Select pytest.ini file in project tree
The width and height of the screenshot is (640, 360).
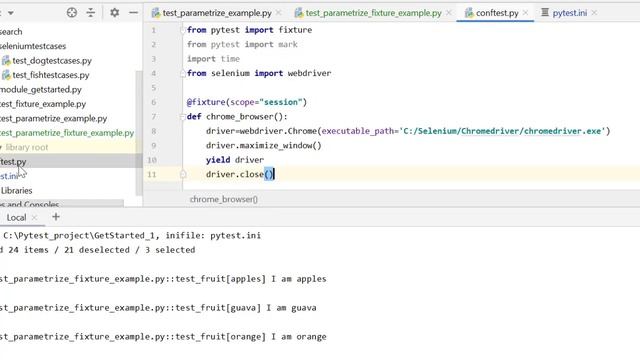click(9, 176)
